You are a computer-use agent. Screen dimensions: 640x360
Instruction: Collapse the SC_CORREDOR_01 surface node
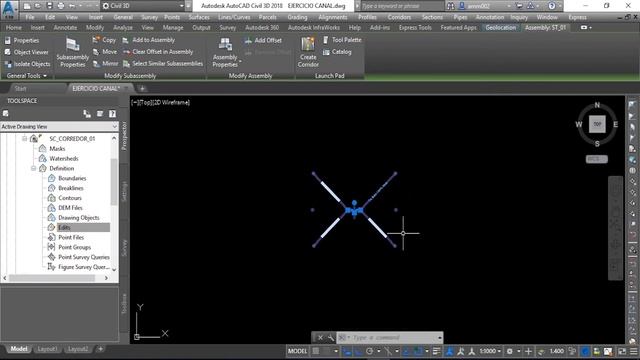coord(24,139)
